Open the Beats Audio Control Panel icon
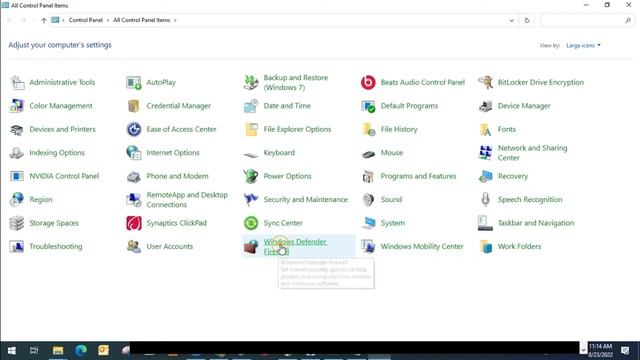Screen dimensions: 640x360 pyautogui.click(x=368, y=83)
